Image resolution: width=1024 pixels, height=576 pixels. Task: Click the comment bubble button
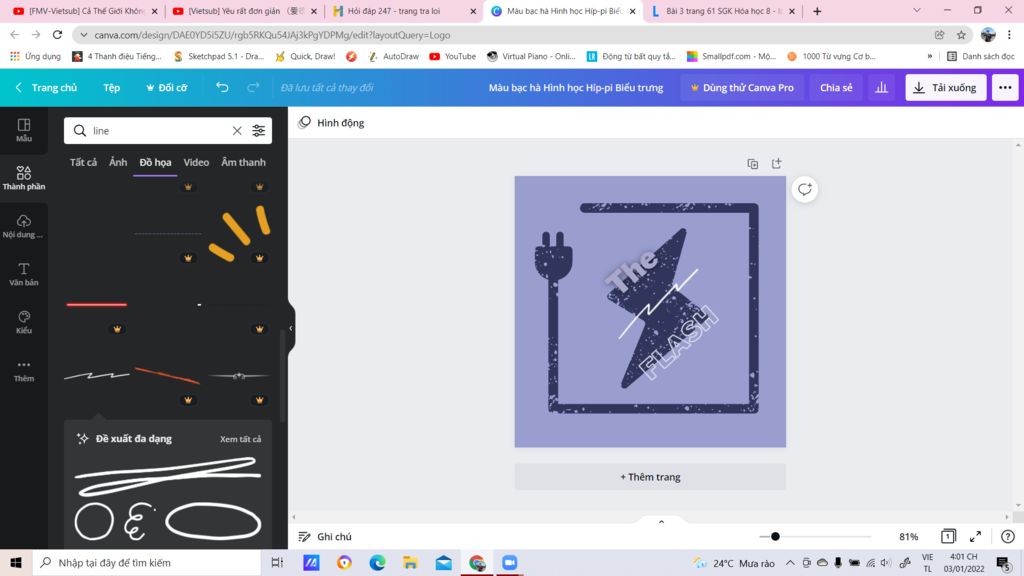coord(805,189)
